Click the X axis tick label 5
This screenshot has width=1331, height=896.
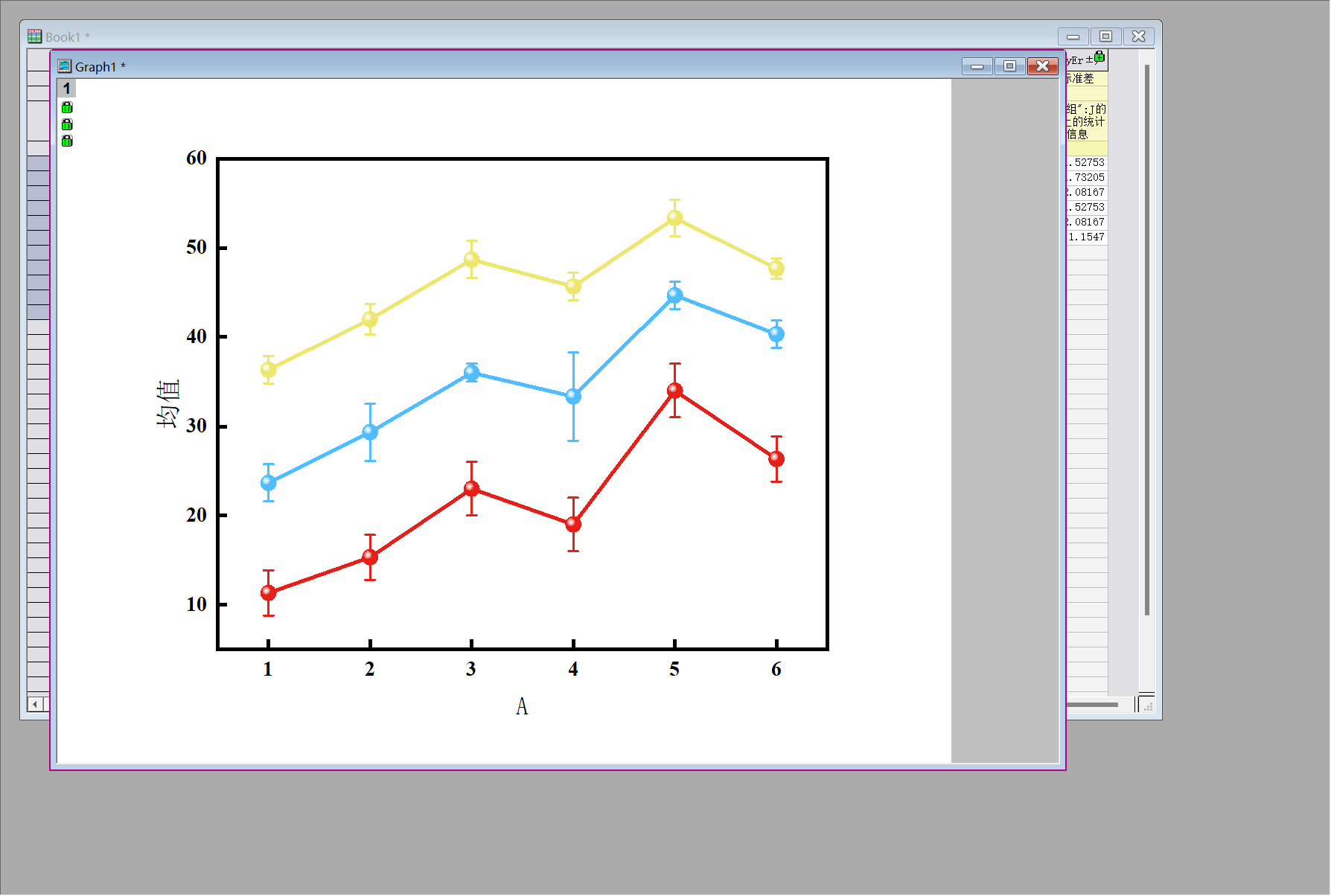coord(674,669)
